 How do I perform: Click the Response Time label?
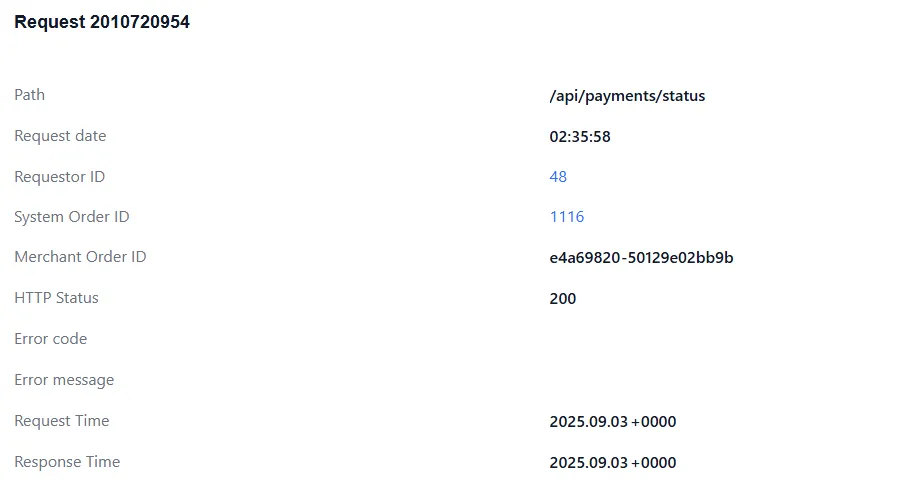point(67,462)
